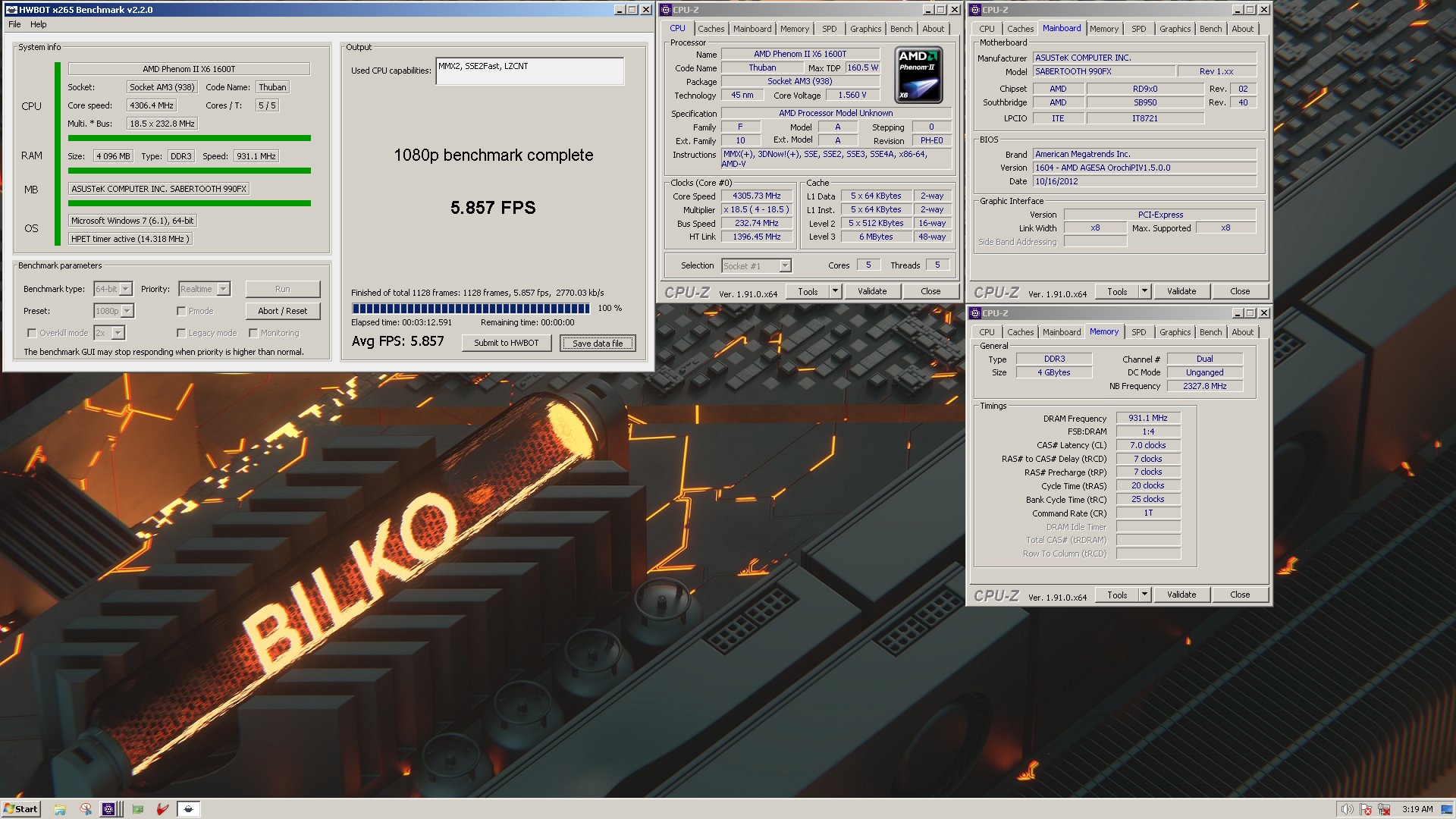This screenshot has width=1456, height=819.
Task: Click the title bar icon of CPU-Z CPU window
Action: (666, 10)
